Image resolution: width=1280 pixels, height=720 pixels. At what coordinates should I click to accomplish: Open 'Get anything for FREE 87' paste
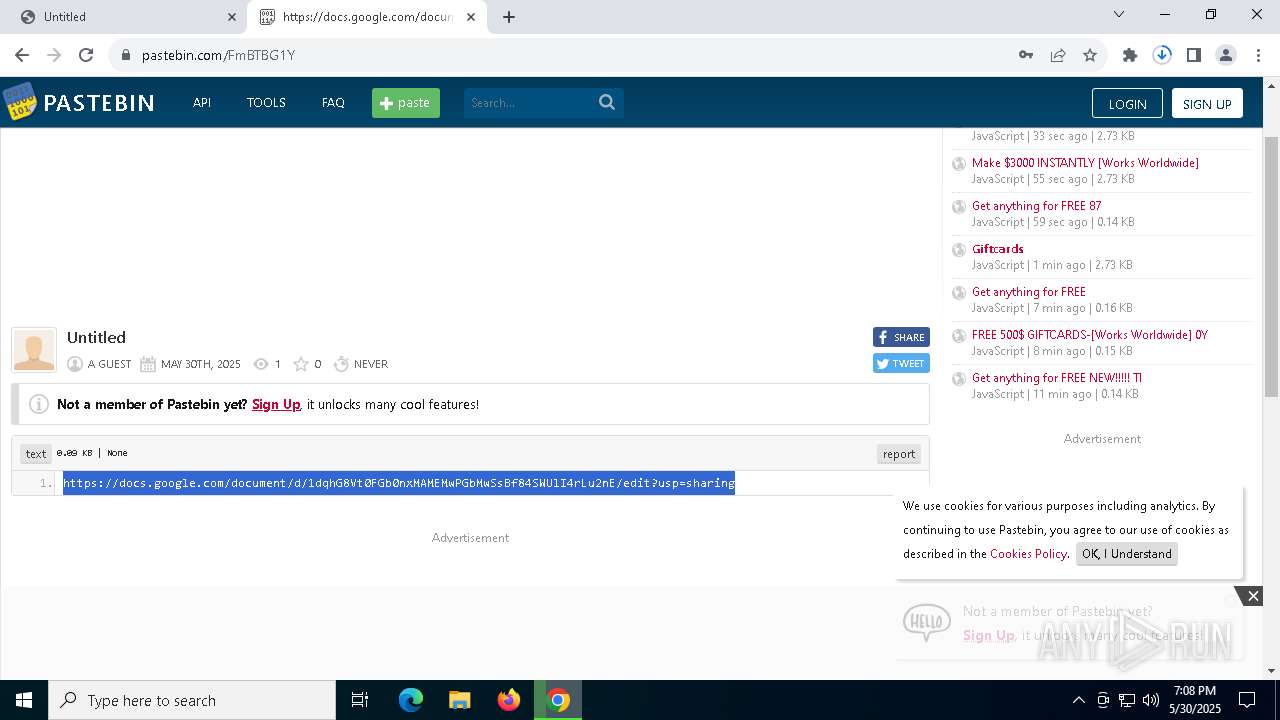click(1036, 206)
